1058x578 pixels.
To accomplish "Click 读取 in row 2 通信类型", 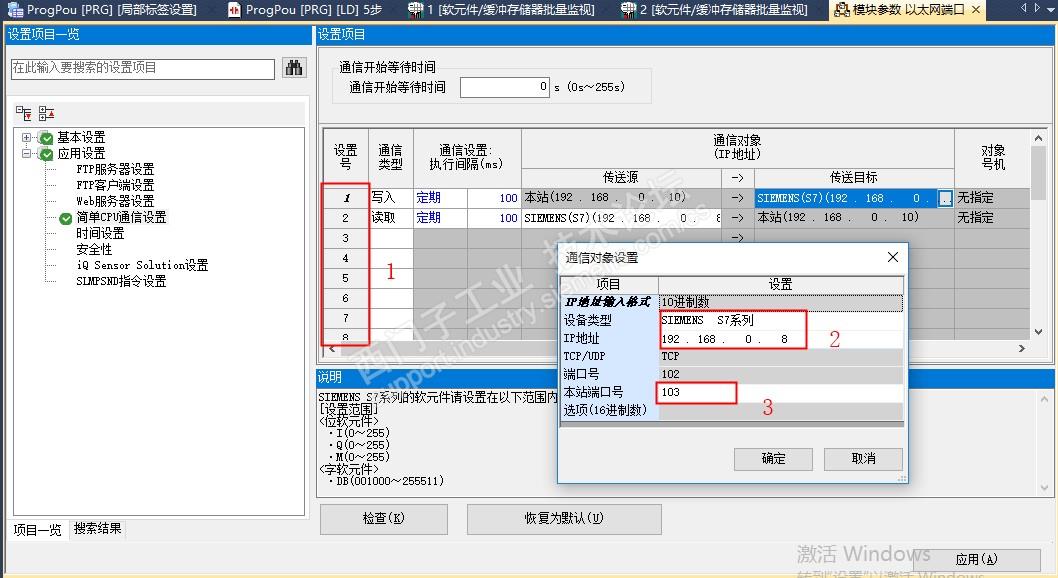I will pos(391,218).
